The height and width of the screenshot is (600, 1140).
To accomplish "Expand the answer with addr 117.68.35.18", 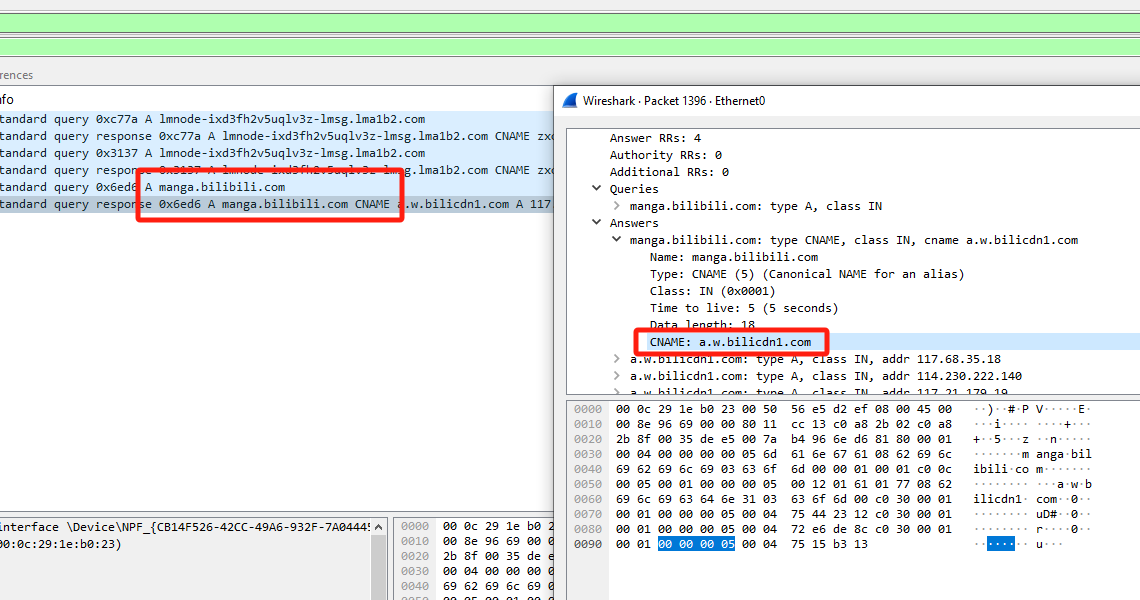I will [618, 359].
